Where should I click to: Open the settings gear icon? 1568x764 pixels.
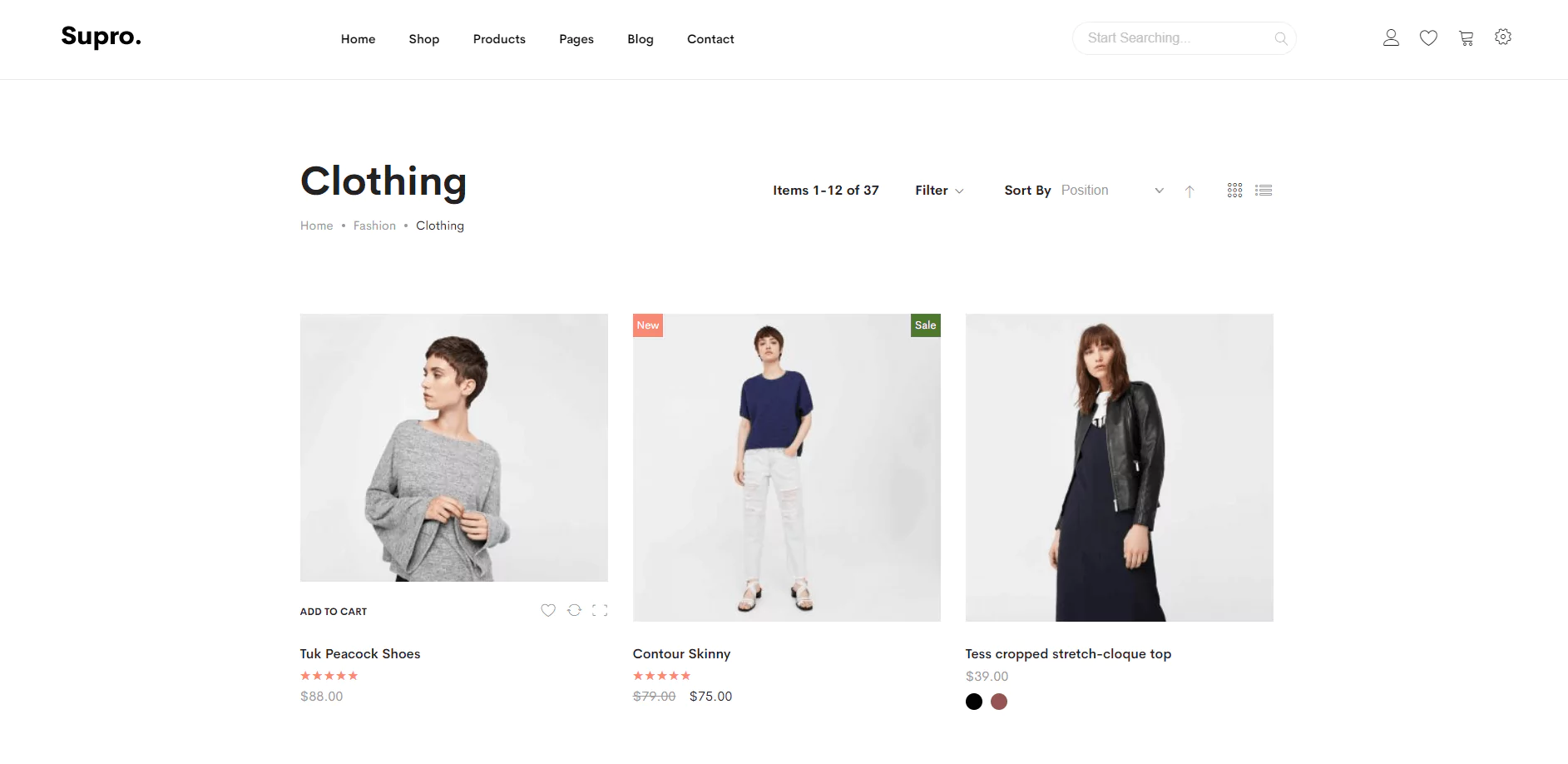click(x=1503, y=37)
